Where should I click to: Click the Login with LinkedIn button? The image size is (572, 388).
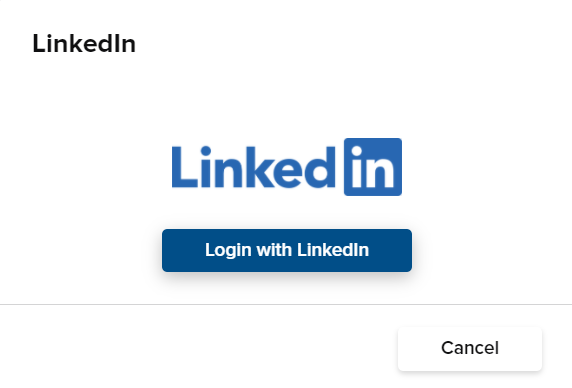click(287, 251)
